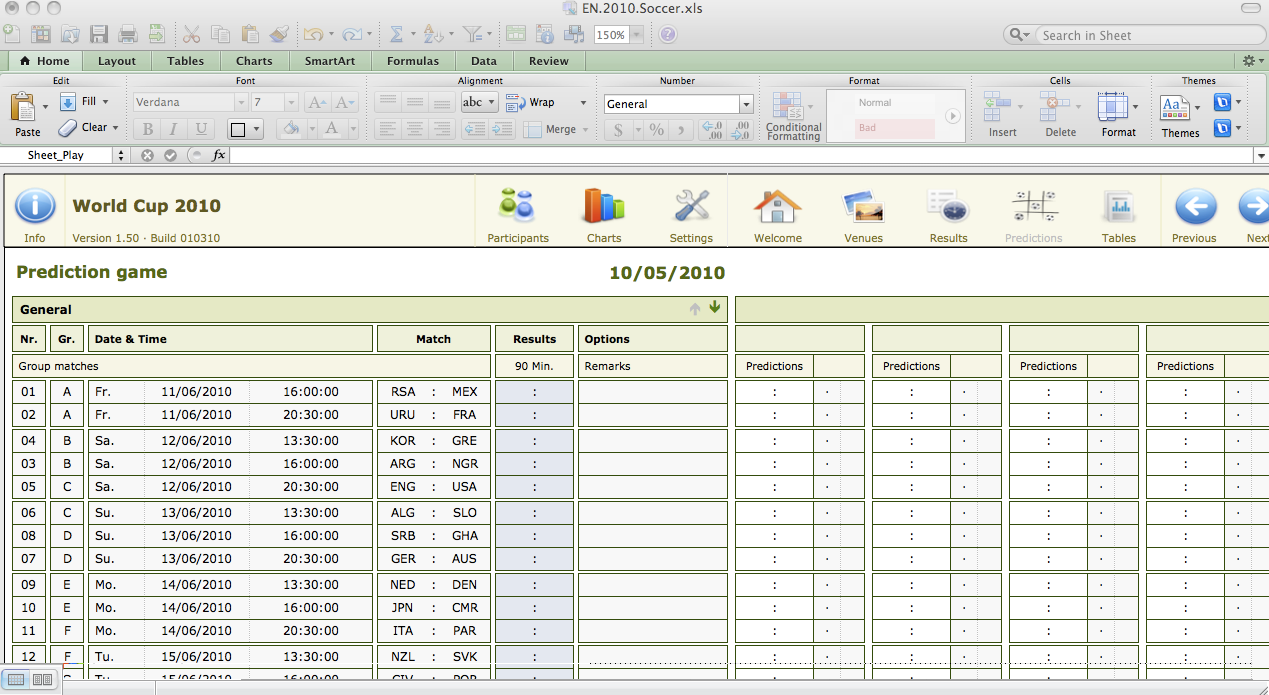
Task: Toggle Wrap text in Alignment group
Action: point(531,102)
